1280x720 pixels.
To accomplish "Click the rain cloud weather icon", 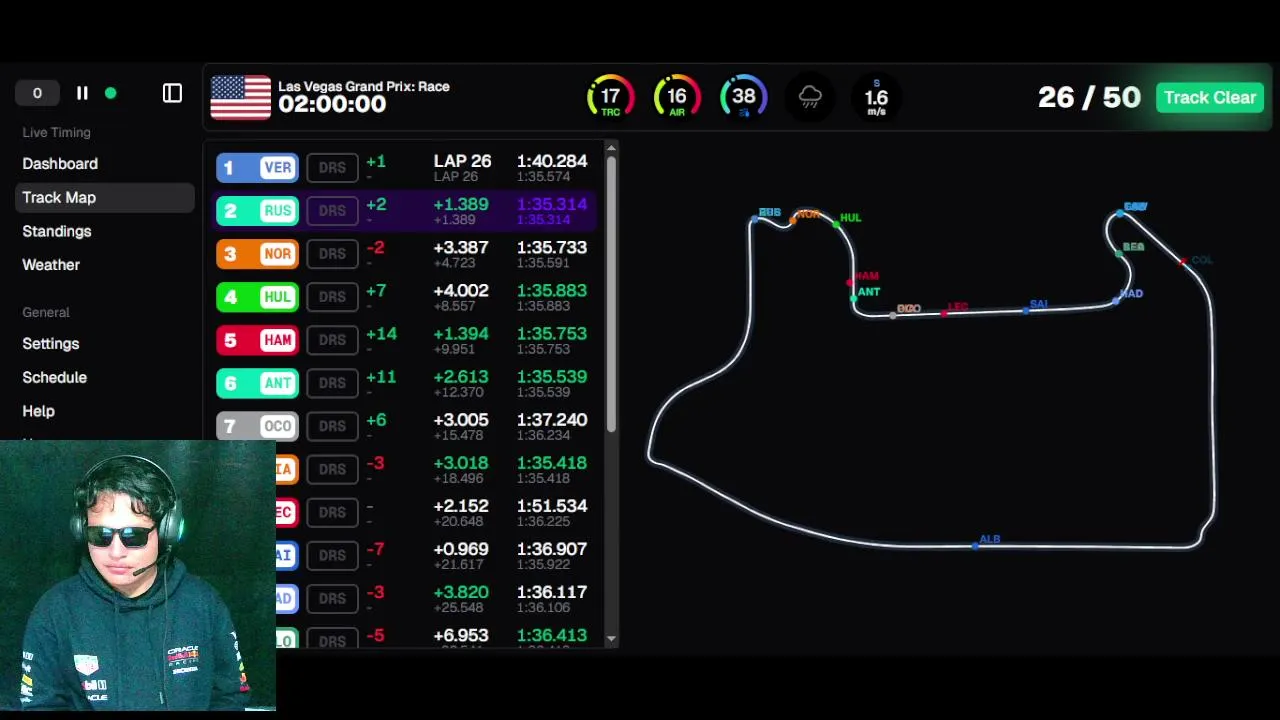I will click(x=810, y=97).
